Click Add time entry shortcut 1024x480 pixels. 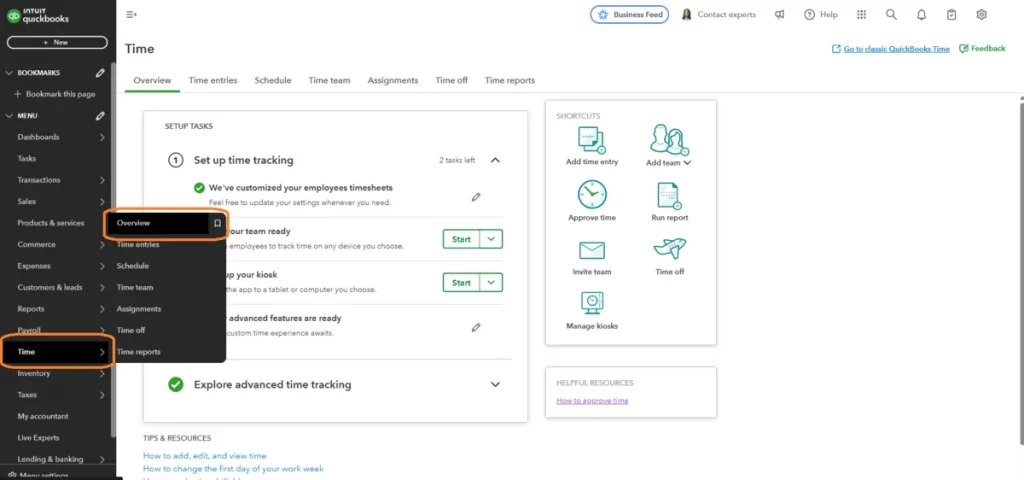(592, 146)
